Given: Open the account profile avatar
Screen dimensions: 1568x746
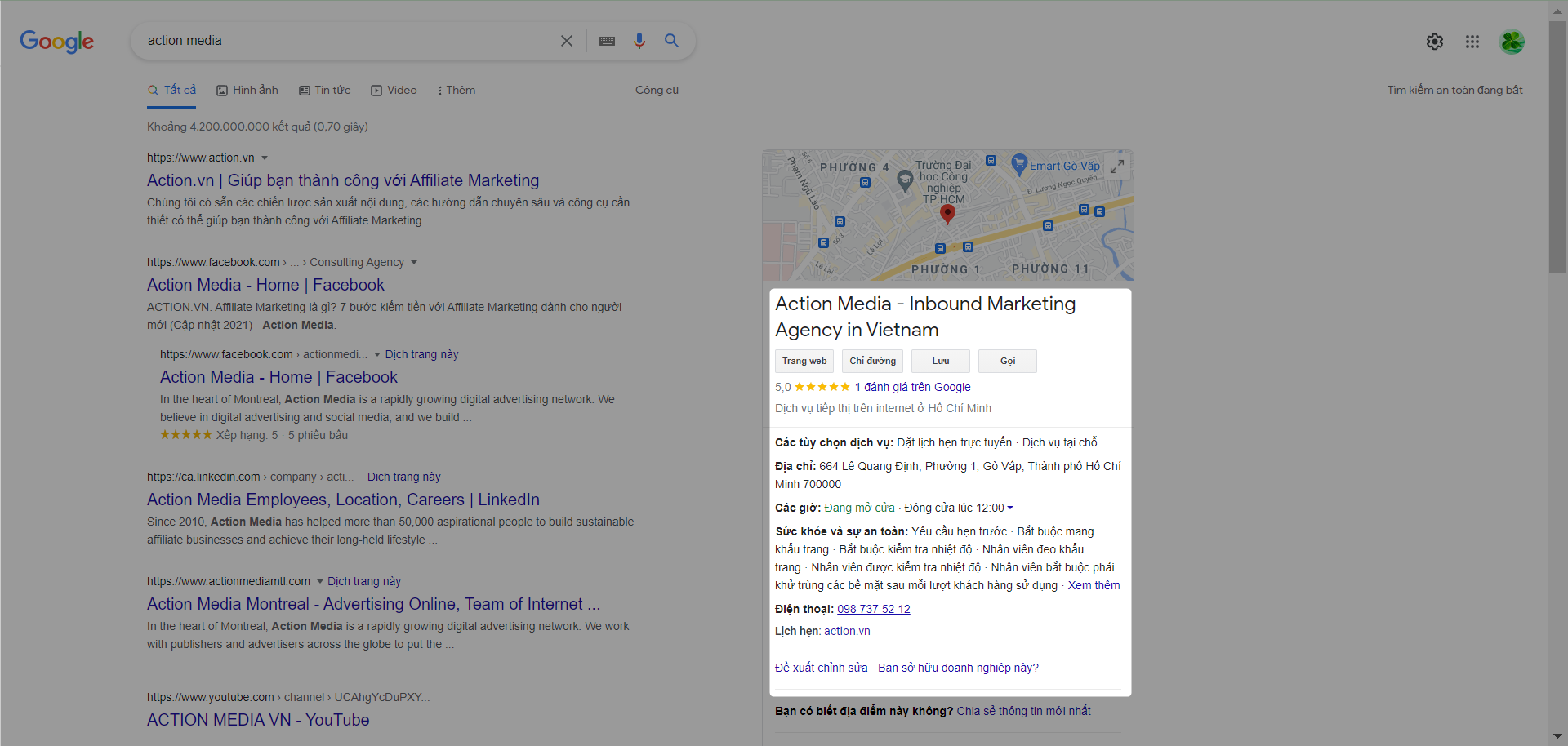Looking at the screenshot, I should [x=1512, y=42].
